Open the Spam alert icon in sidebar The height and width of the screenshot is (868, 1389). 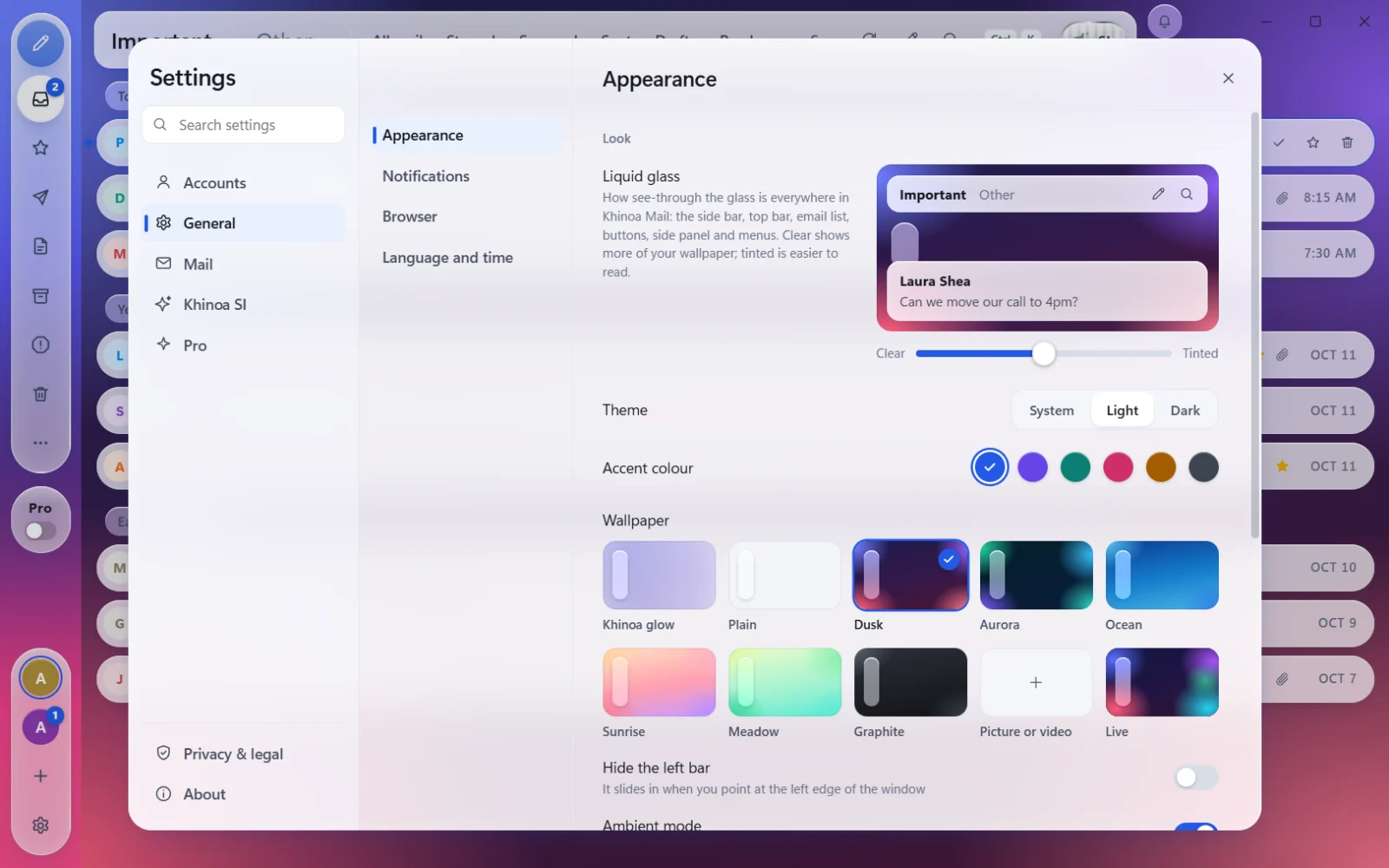click(41, 345)
